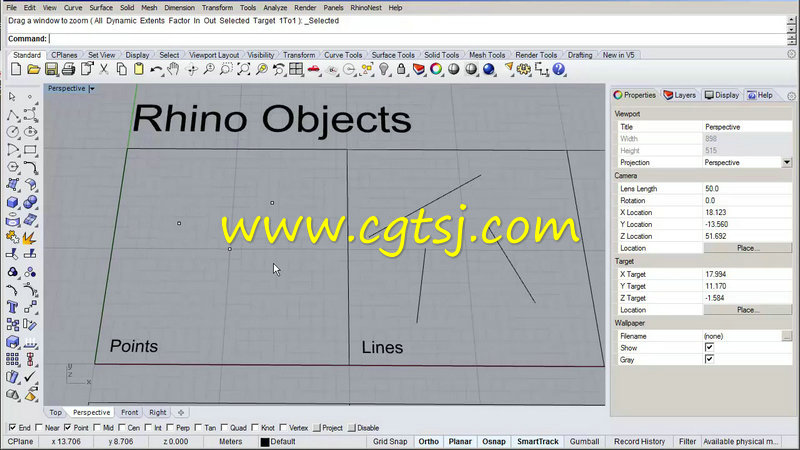Click the New file icon
The image size is (800, 450).
tap(16, 69)
